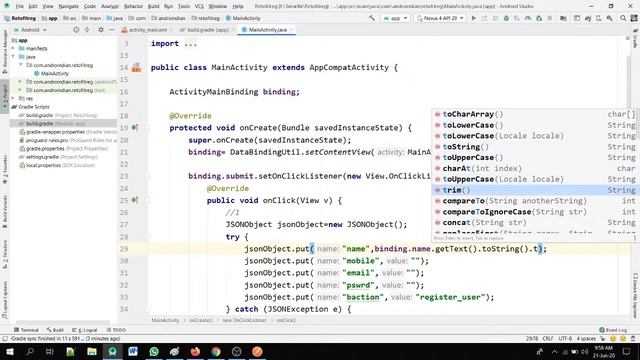Open the Refactor menu
Viewport: 640px width, 360px height.
133,6
